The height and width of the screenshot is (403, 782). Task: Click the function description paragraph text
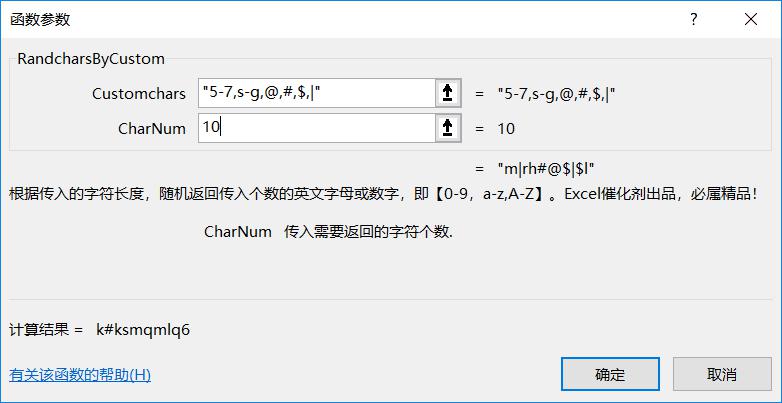point(384,194)
